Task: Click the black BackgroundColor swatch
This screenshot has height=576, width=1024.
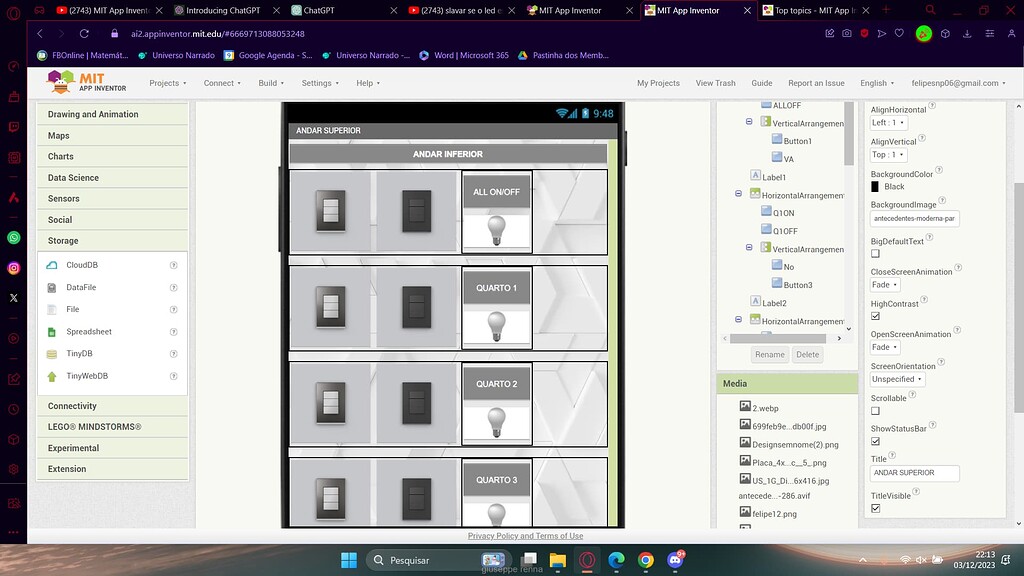Action: 875,186
